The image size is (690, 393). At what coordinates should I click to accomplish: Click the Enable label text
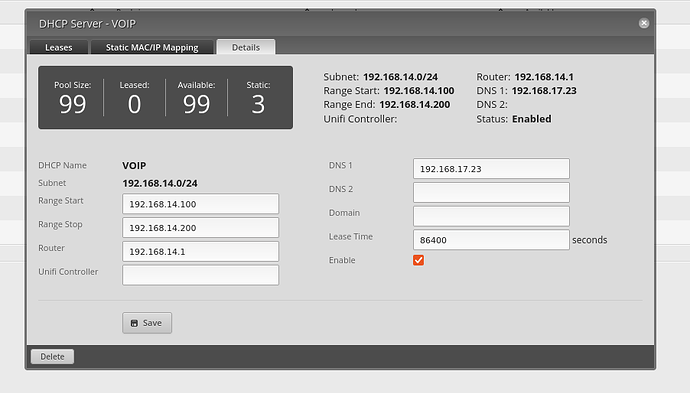tap(342, 260)
